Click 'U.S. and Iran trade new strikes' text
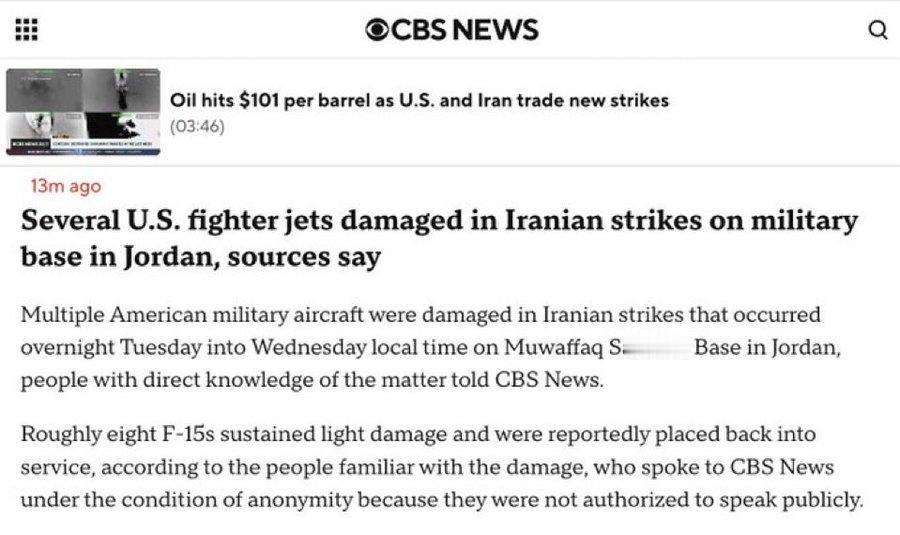This screenshot has width=900, height=535. point(534,100)
